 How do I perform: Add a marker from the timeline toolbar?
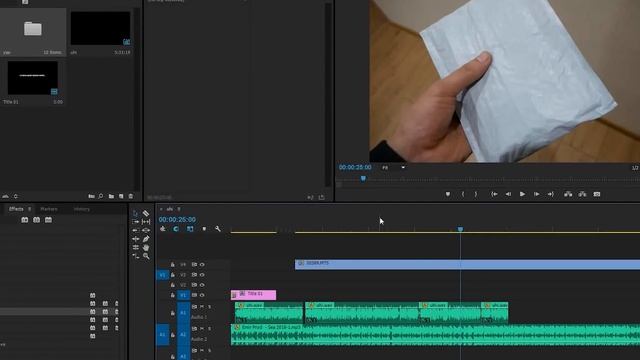[204, 229]
